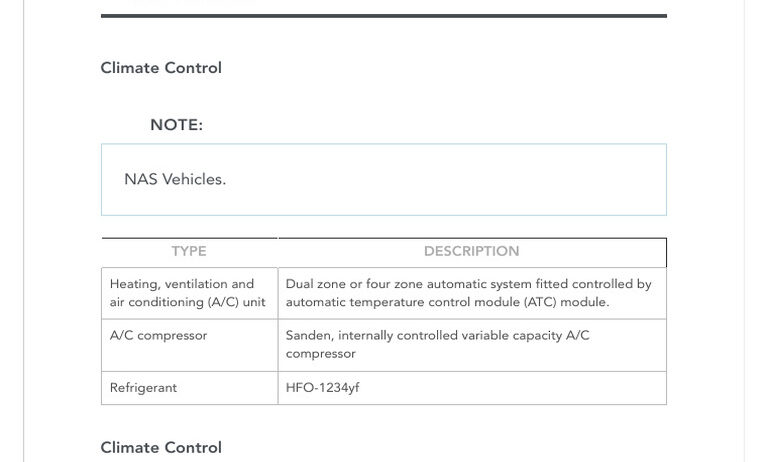Select the DESCRIPTION column header
The width and height of the screenshot is (768, 462).
pos(472,251)
